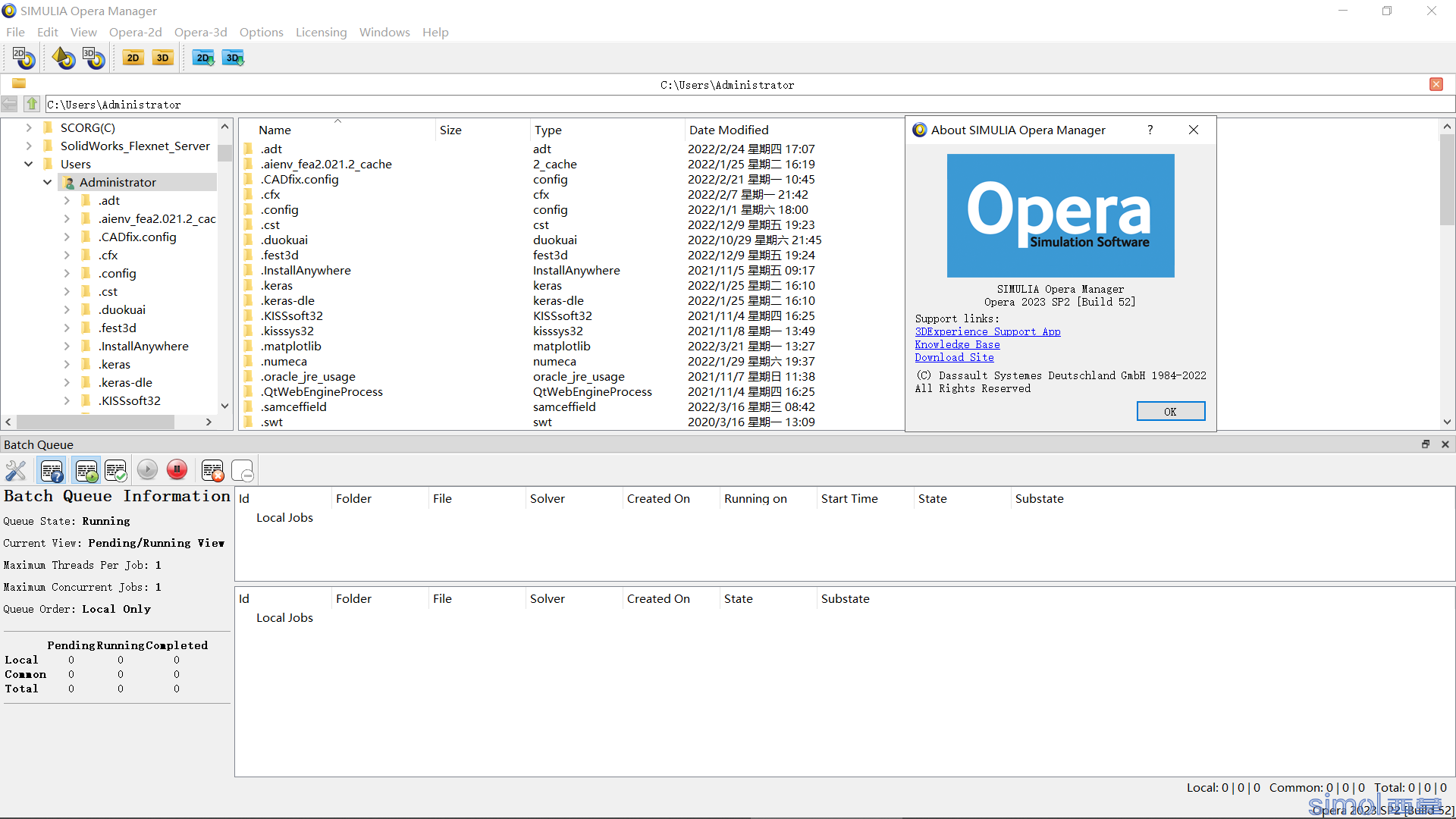Image resolution: width=1456 pixels, height=819 pixels.
Task: Open the Opera-3d menu
Action: click(201, 32)
